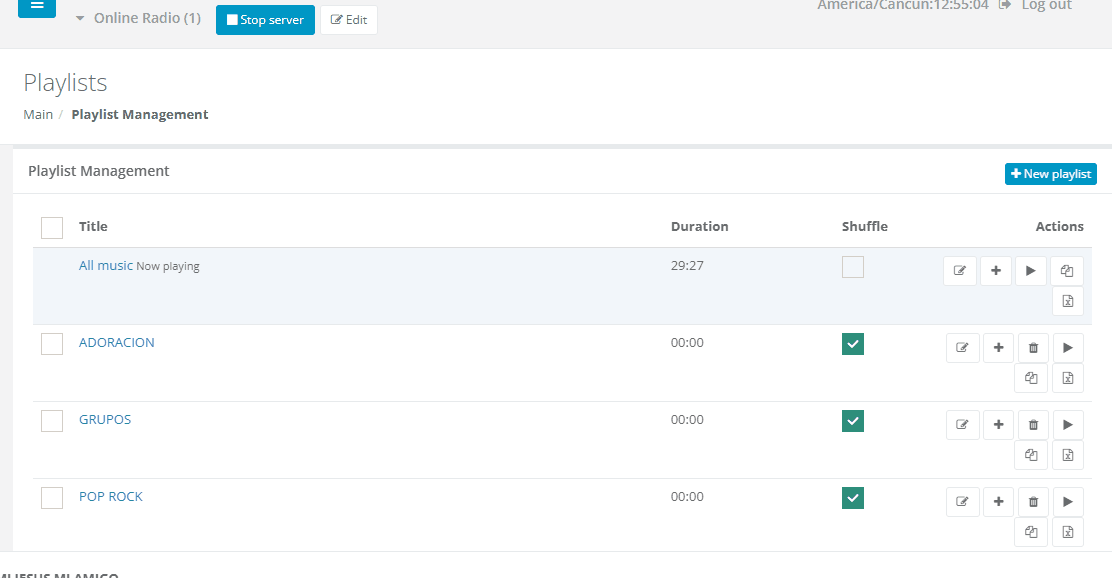Play the POP ROCK playlist

[x=1068, y=502]
